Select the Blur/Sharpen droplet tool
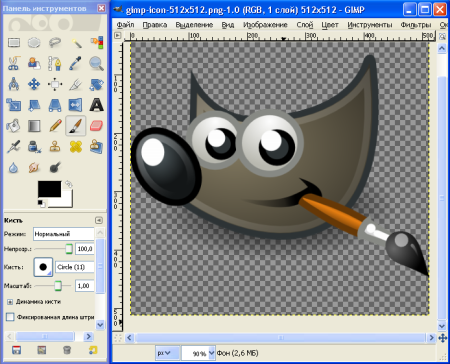Image resolution: width=450 pixels, height=364 pixels. [x=14, y=167]
